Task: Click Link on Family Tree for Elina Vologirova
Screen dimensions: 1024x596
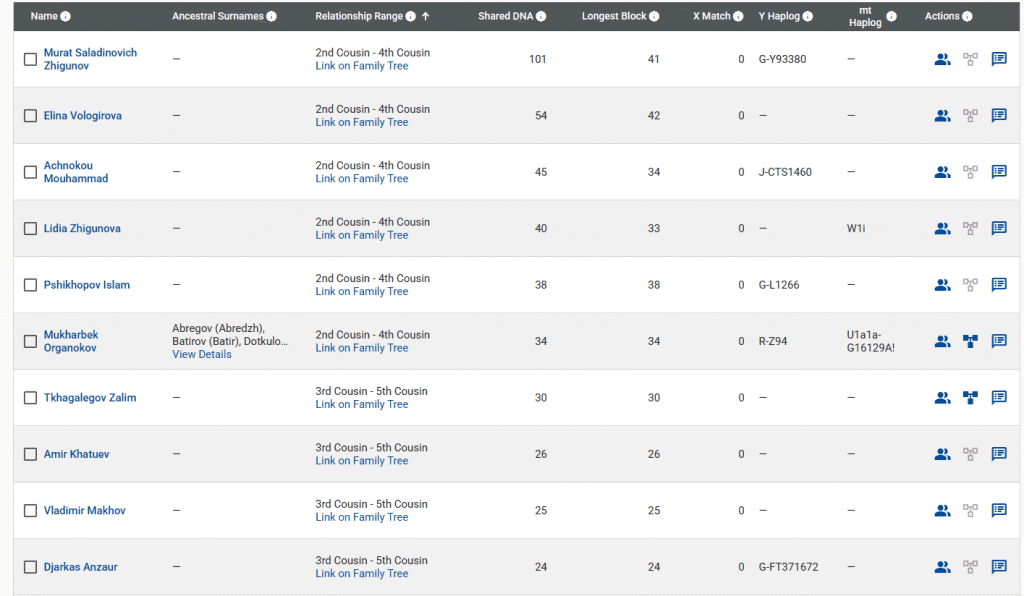Action: [361, 122]
